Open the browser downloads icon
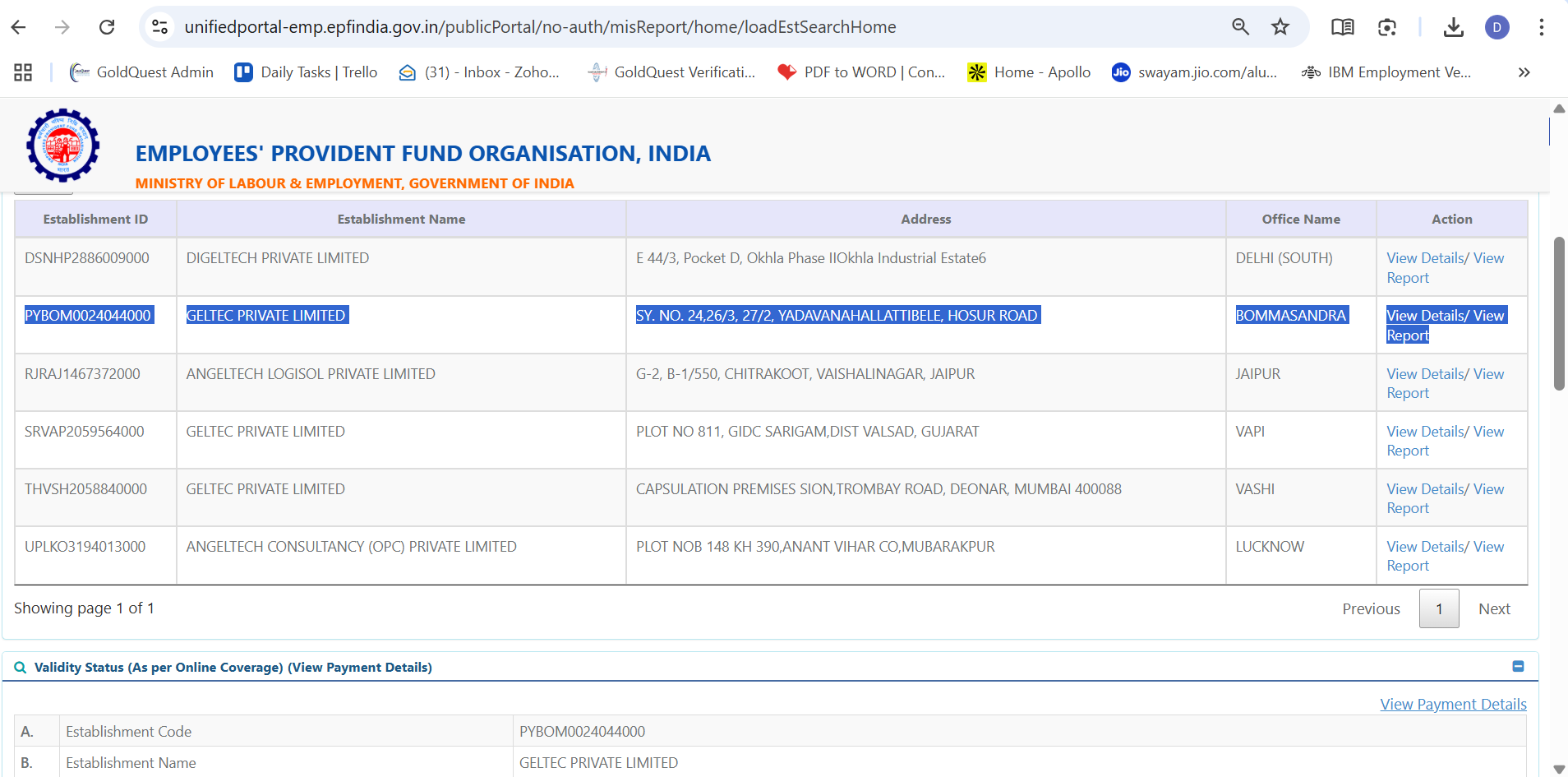The height and width of the screenshot is (777, 1568). [x=1453, y=27]
